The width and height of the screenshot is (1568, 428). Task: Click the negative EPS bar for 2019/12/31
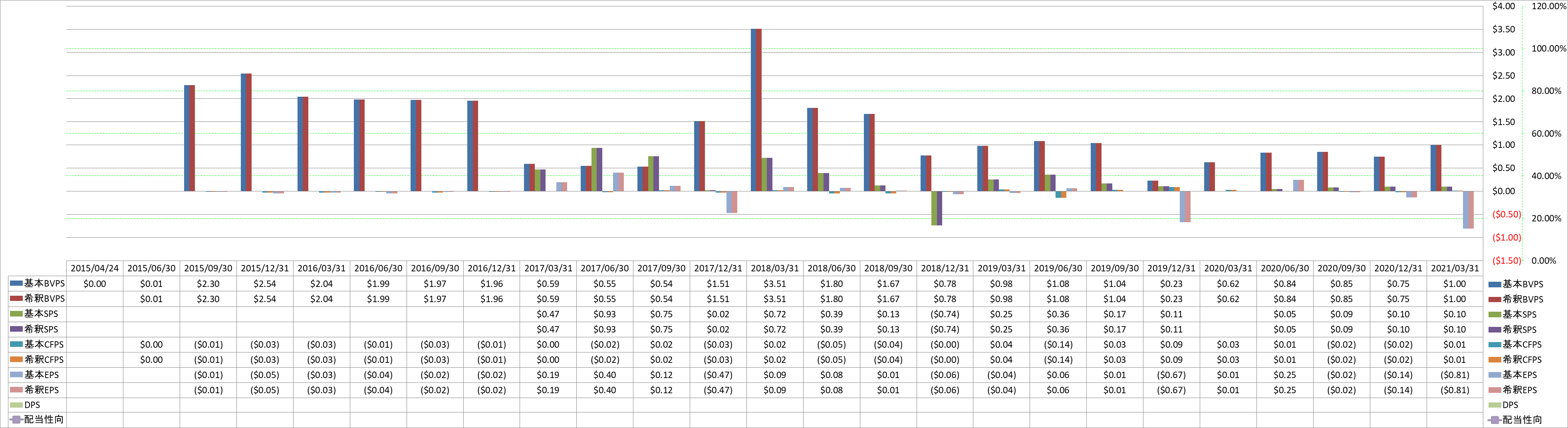pyautogui.click(x=1182, y=206)
